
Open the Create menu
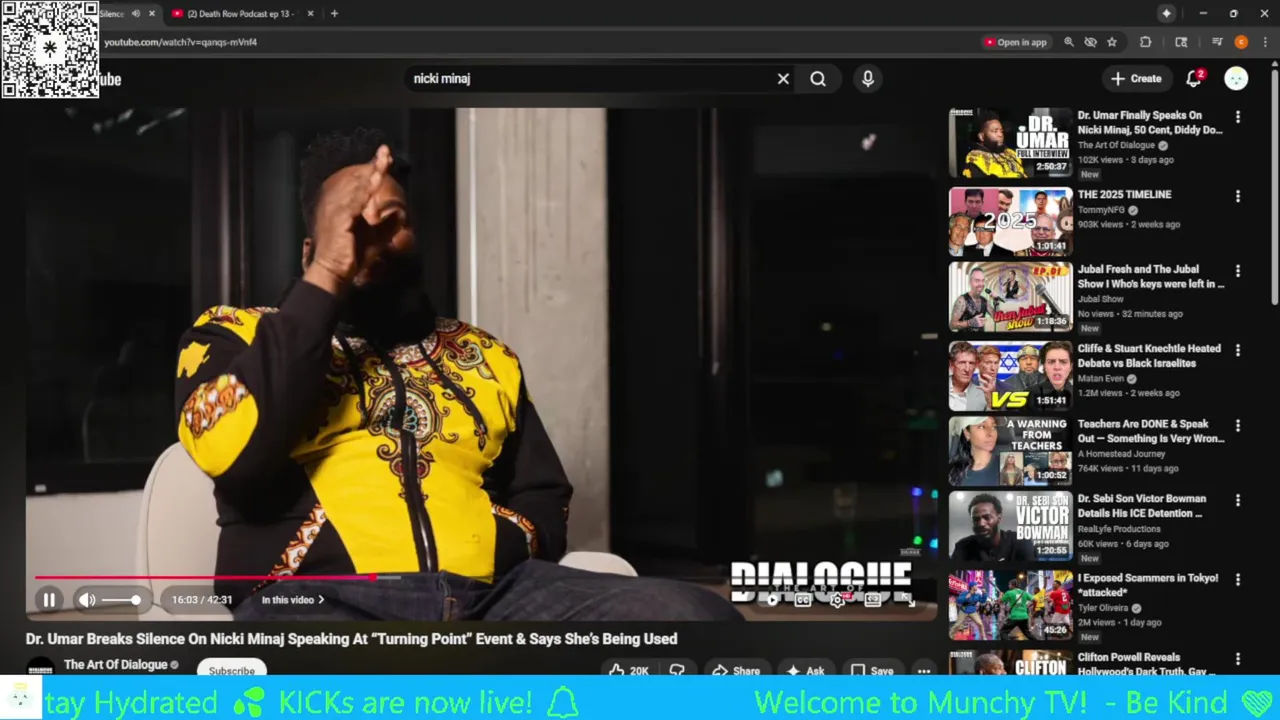coord(1136,78)
